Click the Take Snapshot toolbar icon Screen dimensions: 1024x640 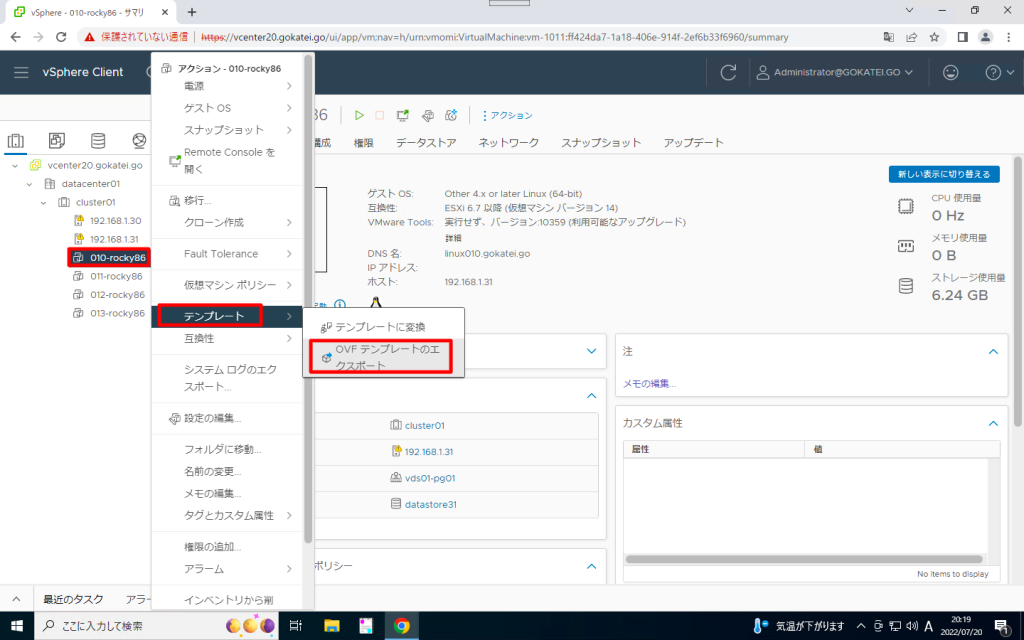click(x=451, y=116)
